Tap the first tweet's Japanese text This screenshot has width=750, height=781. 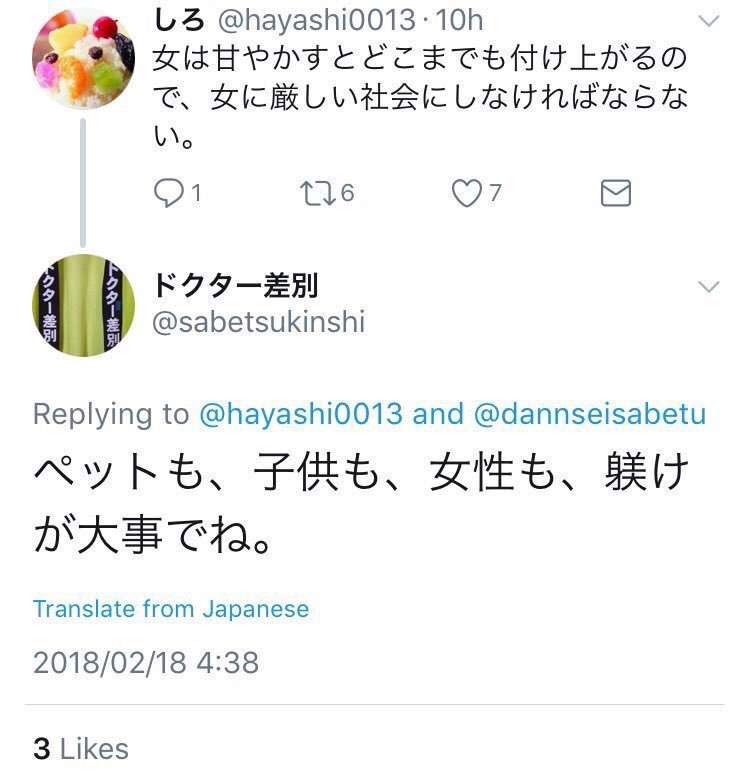click(421, 96)
